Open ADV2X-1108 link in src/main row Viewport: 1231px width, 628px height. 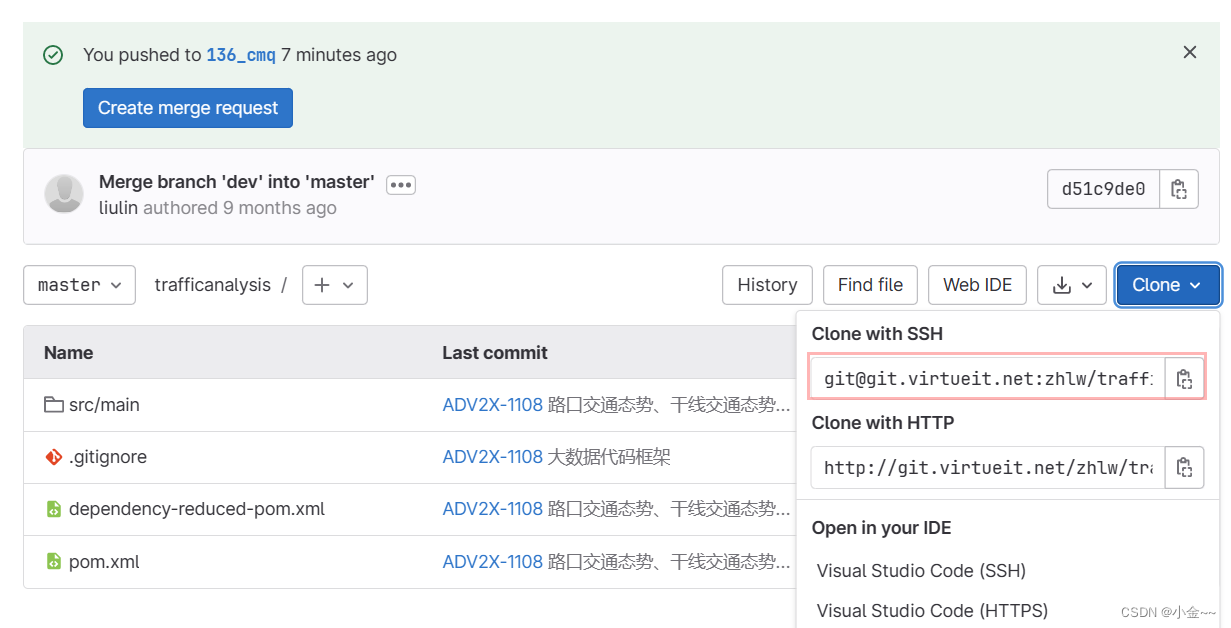coord(493,405)
